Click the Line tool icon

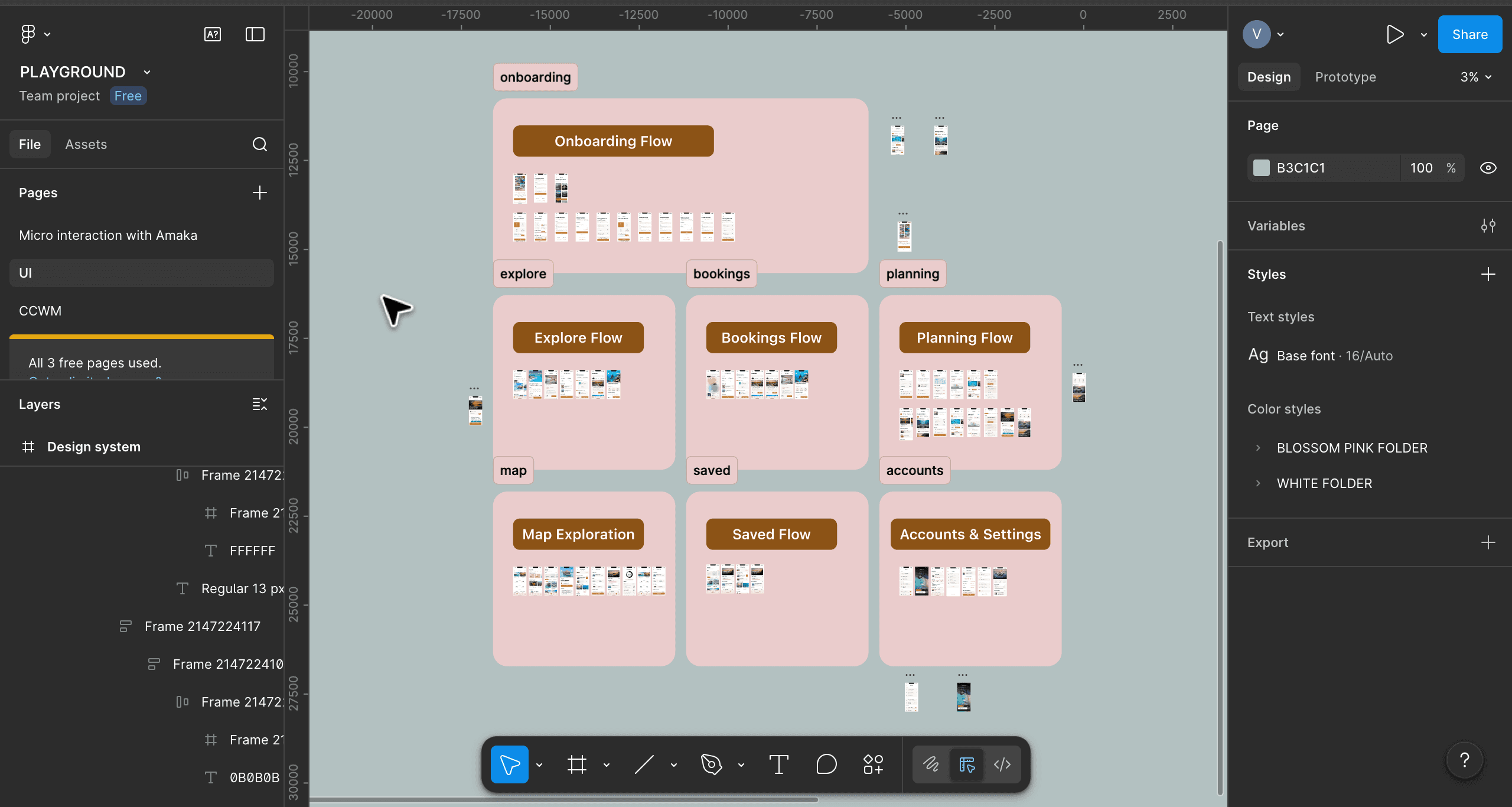tap(644, 764)
